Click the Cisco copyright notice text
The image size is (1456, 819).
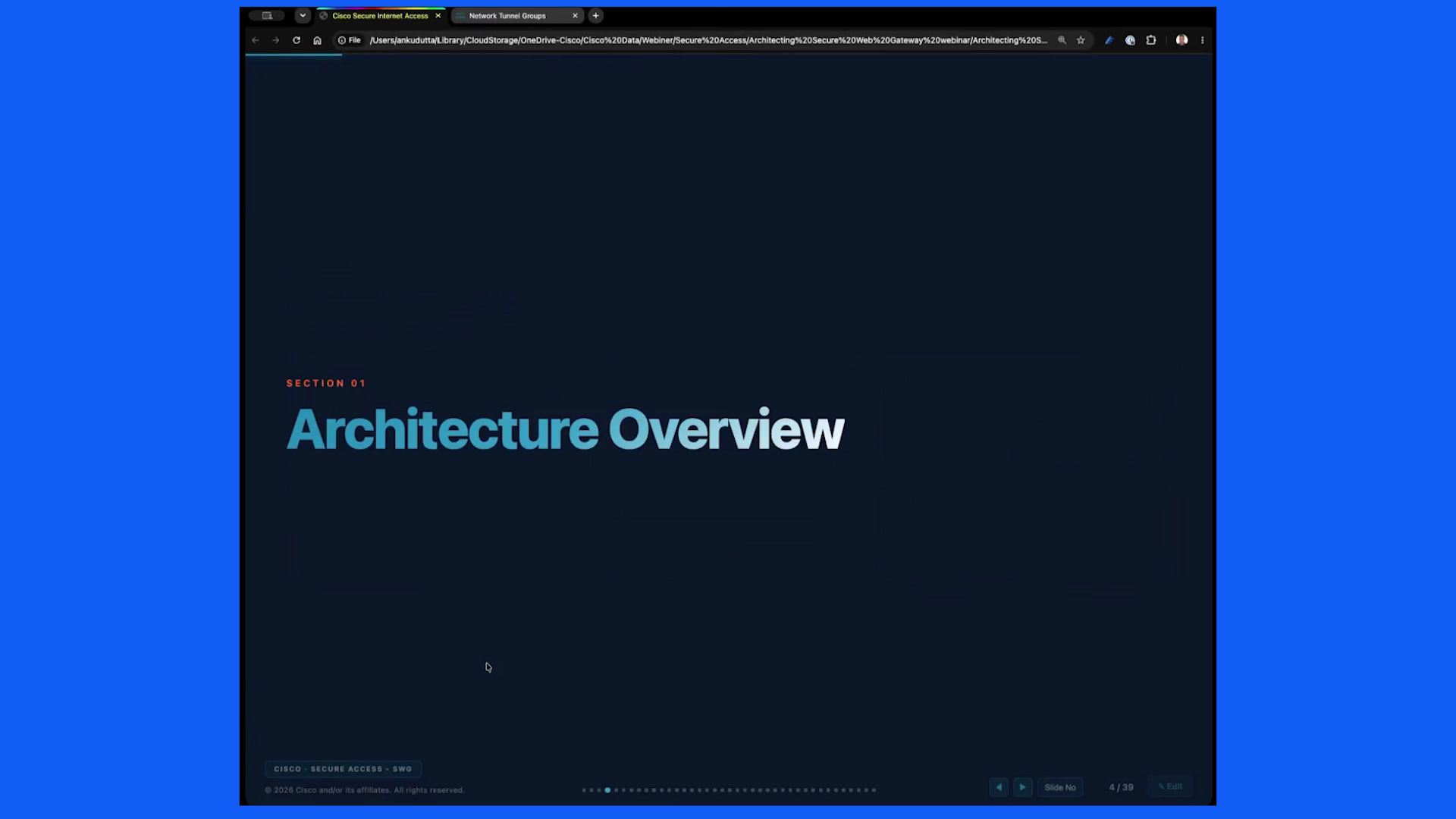click(x=364, y=790)
